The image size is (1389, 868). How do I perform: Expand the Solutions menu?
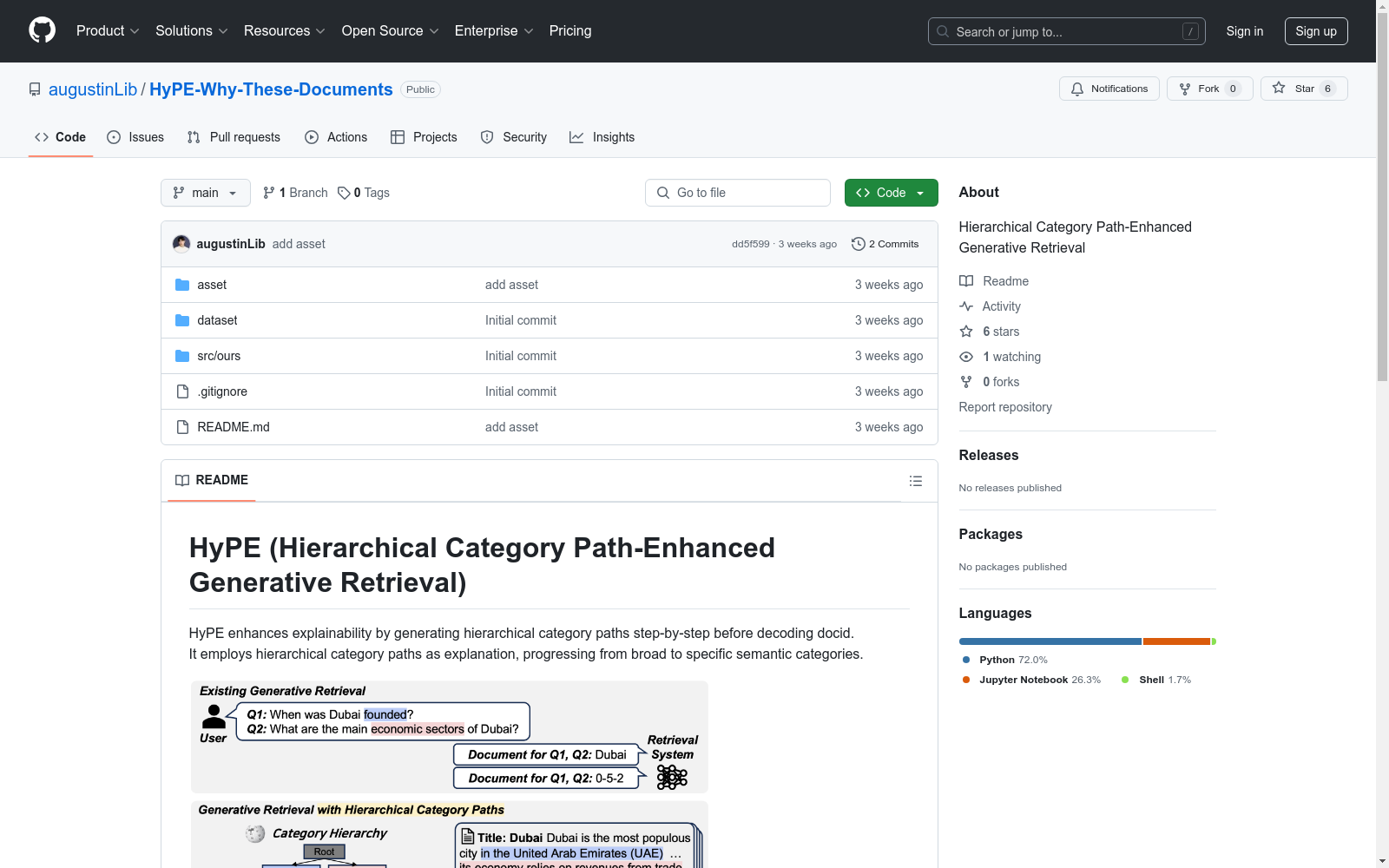tap(192, 31)
